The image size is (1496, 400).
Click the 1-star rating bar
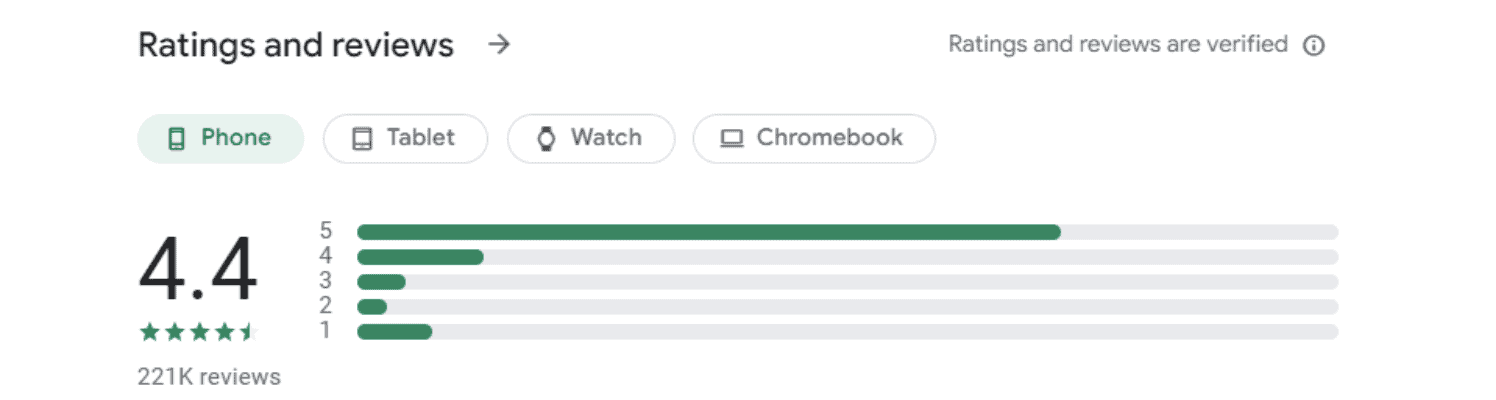[x=847, y=331]
